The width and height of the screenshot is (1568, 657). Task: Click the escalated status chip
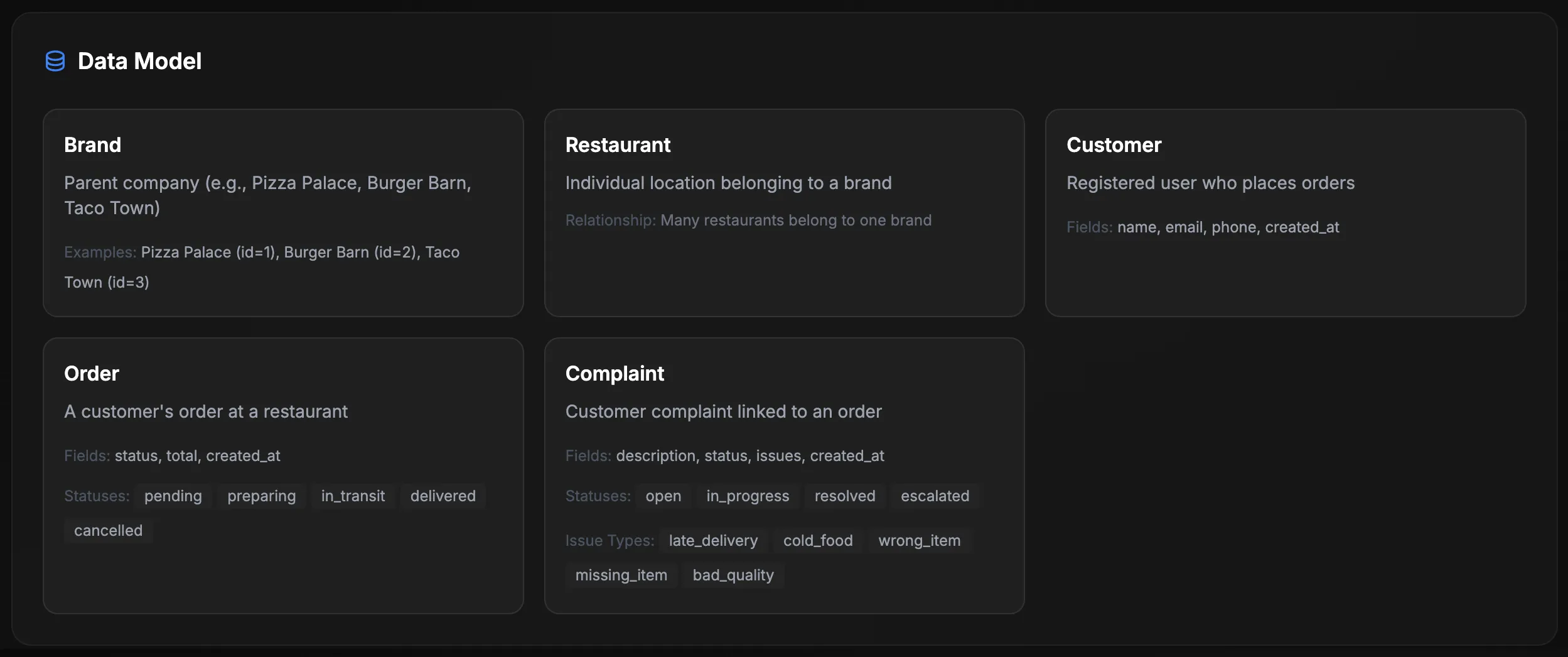[935, 496]
